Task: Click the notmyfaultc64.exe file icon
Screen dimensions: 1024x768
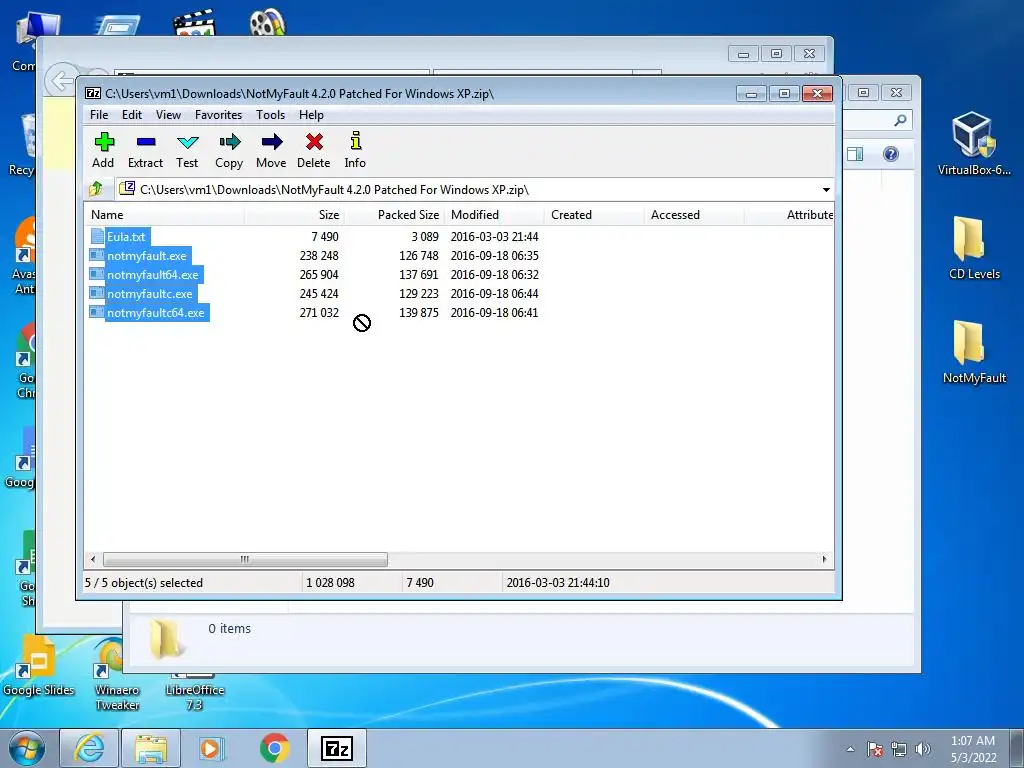Action: pos(97,312)
